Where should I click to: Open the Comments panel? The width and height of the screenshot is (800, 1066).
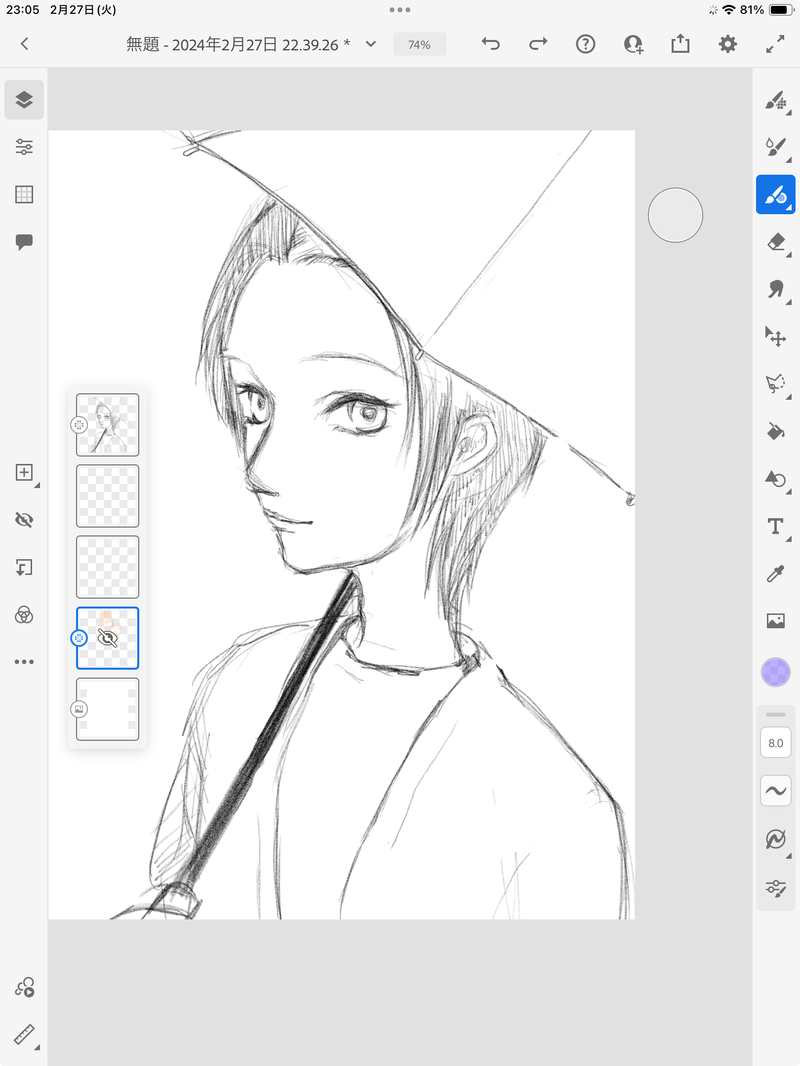coord(24,242)
